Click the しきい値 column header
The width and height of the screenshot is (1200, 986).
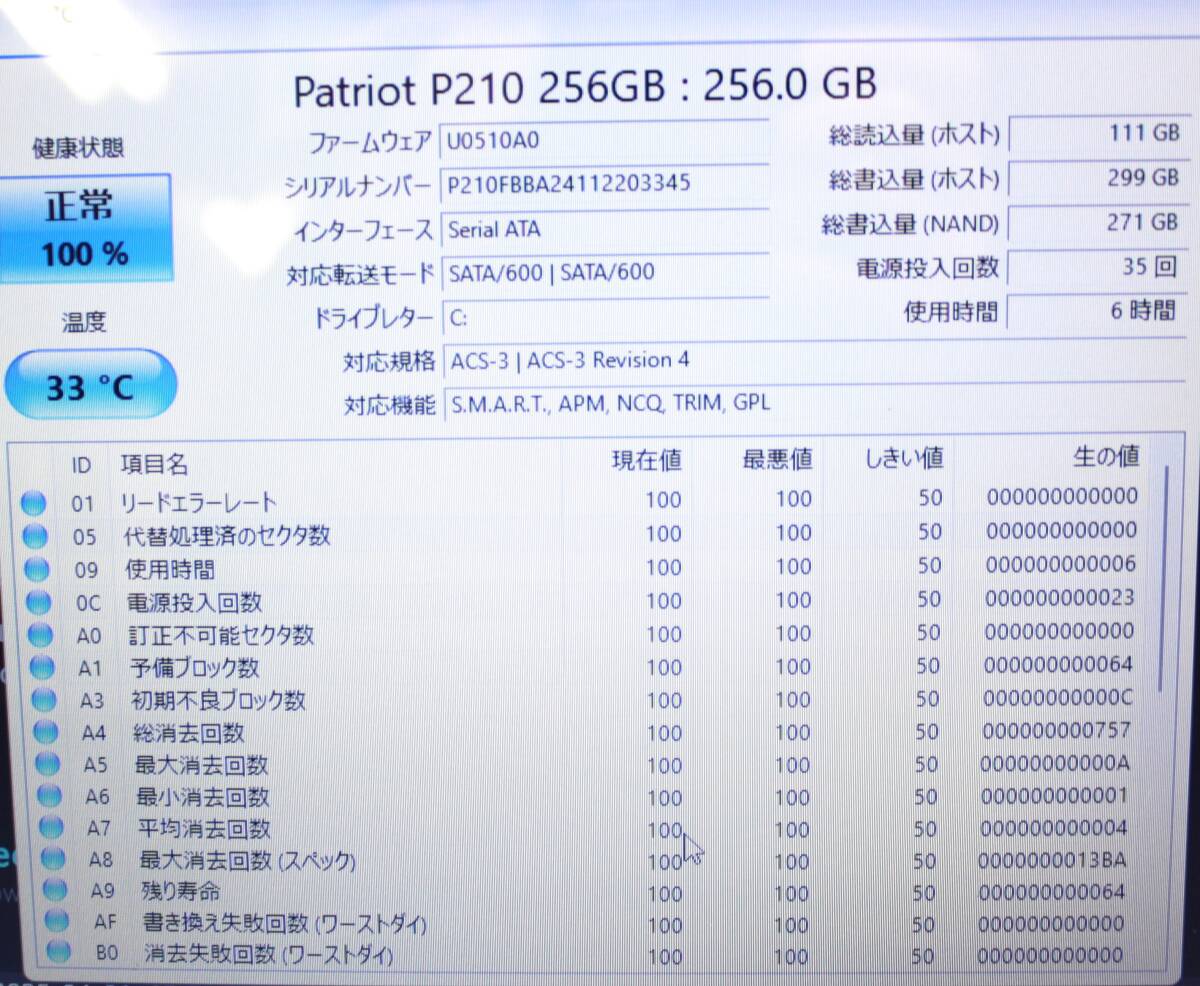[x=903, y=458]
